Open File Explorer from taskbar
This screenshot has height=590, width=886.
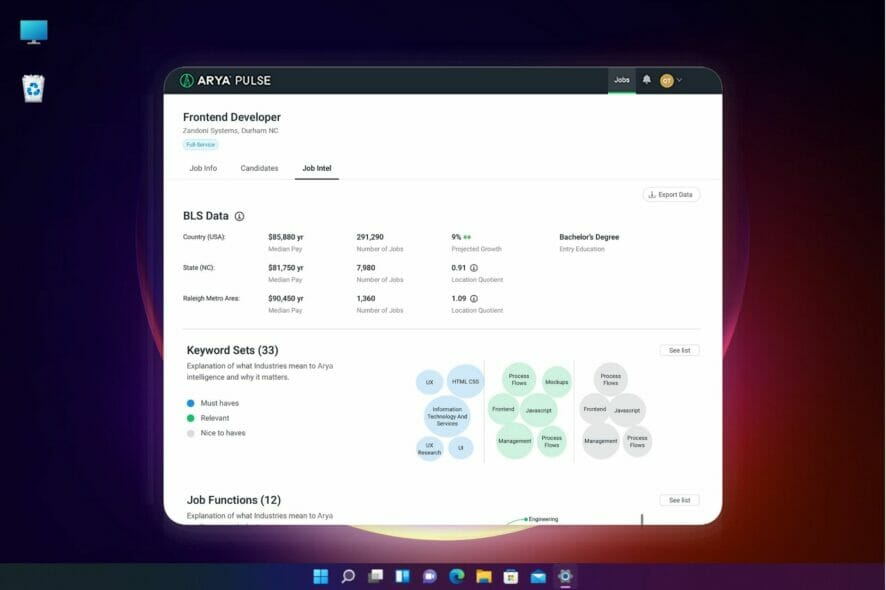pos(484,576)
